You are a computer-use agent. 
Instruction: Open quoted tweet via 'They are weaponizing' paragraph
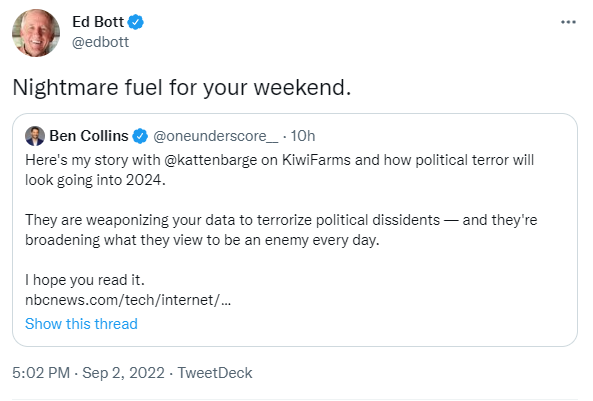point(281,230)
